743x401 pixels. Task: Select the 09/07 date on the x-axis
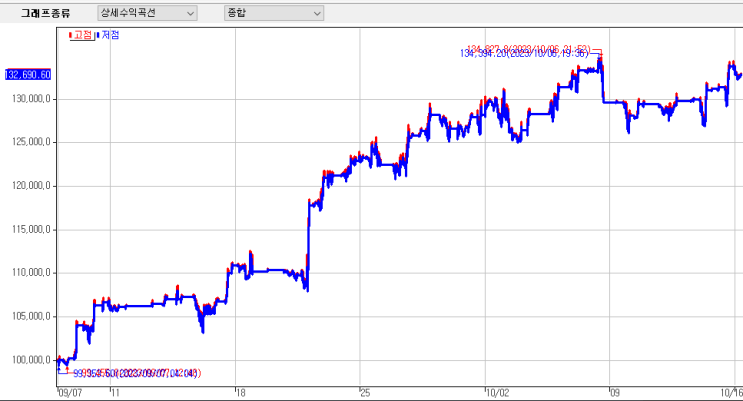pyautogui.click(x=70, y=393)
